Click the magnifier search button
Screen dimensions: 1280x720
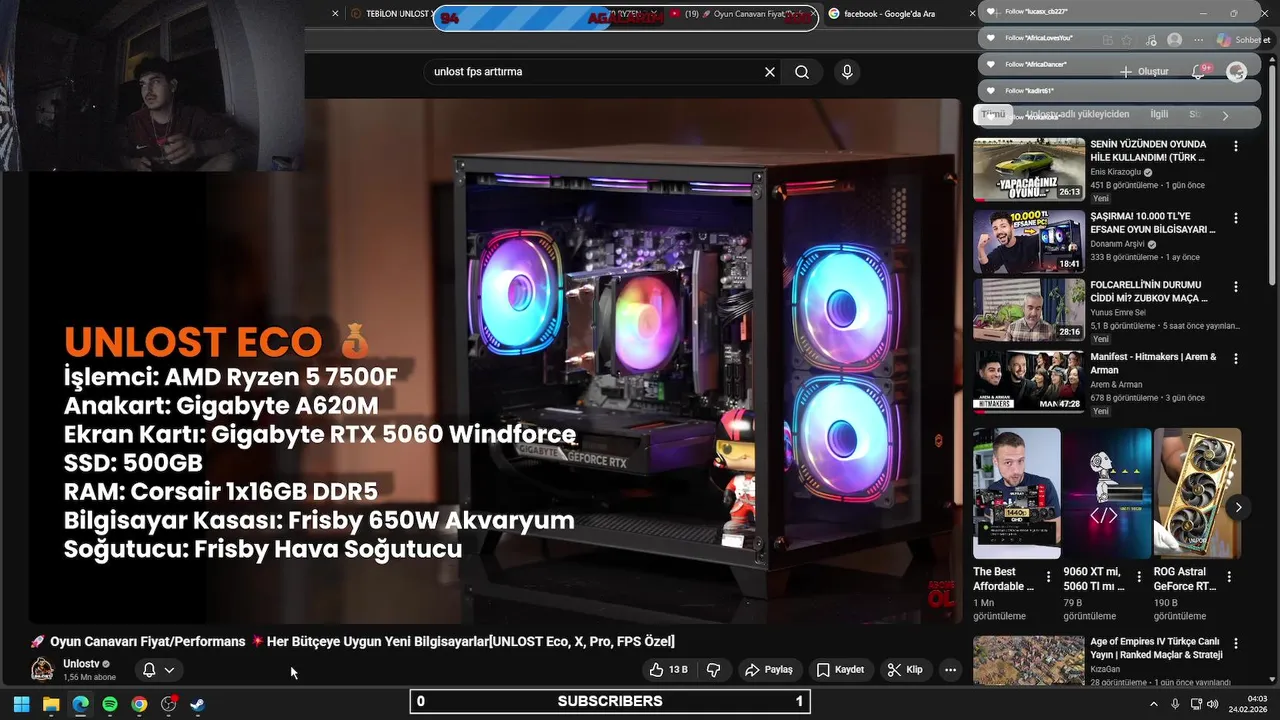click(x=802, y=72)
